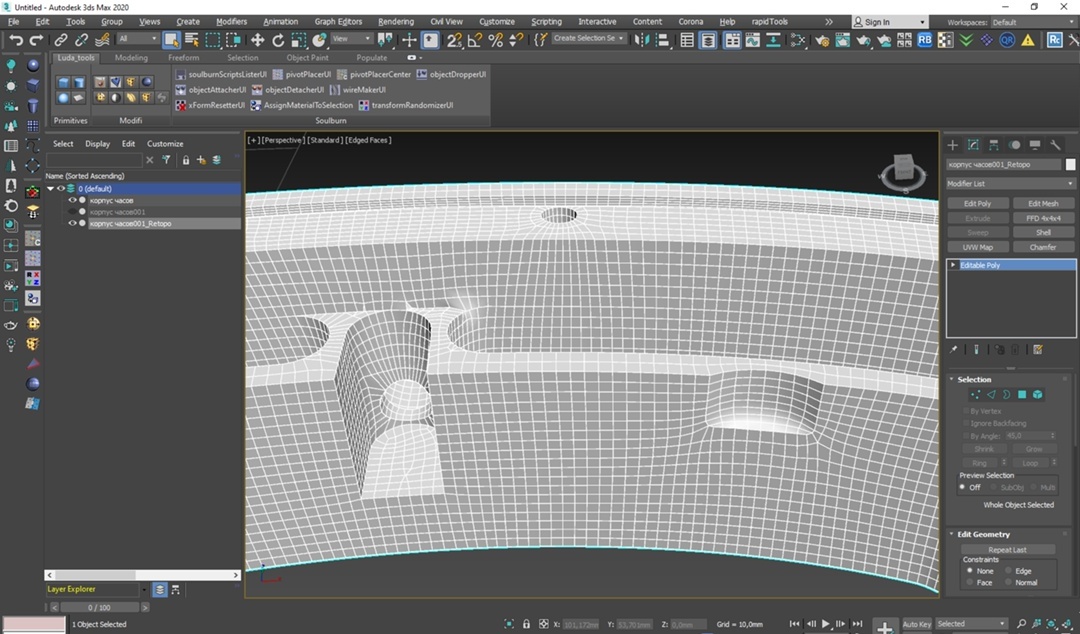Switch to the Object Paint ribbon tab

(x=307, y=58)
